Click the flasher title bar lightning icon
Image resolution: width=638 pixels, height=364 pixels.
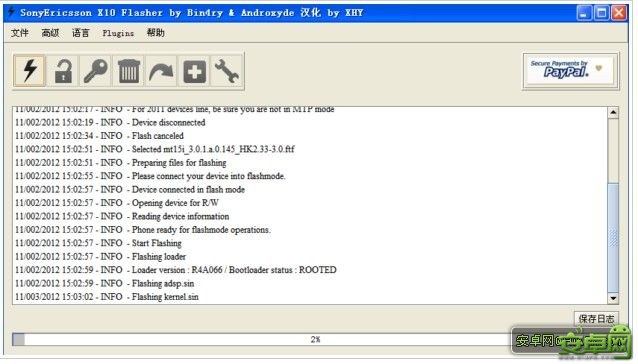coord(11,12)
